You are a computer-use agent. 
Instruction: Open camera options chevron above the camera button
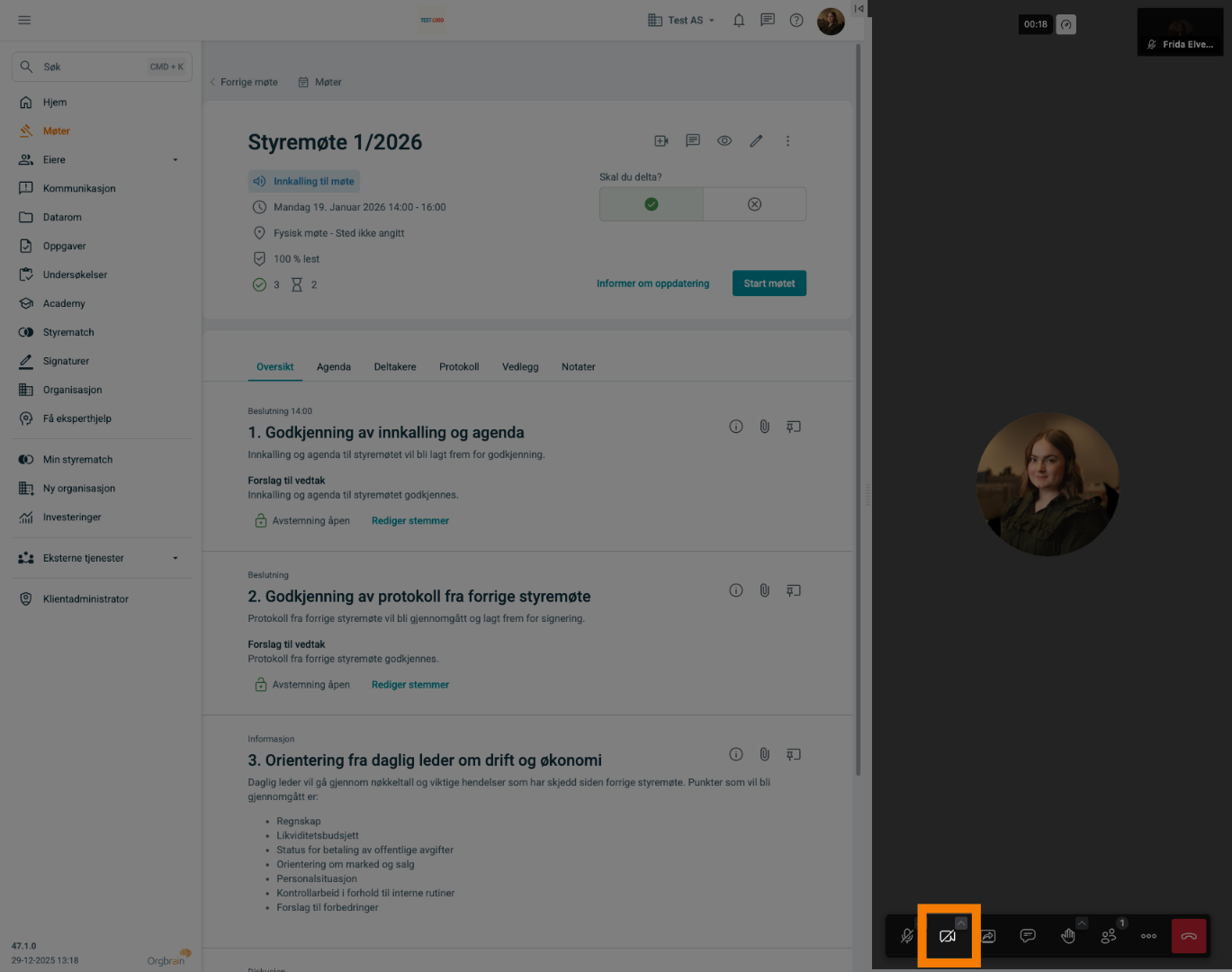tap(961, 922)
